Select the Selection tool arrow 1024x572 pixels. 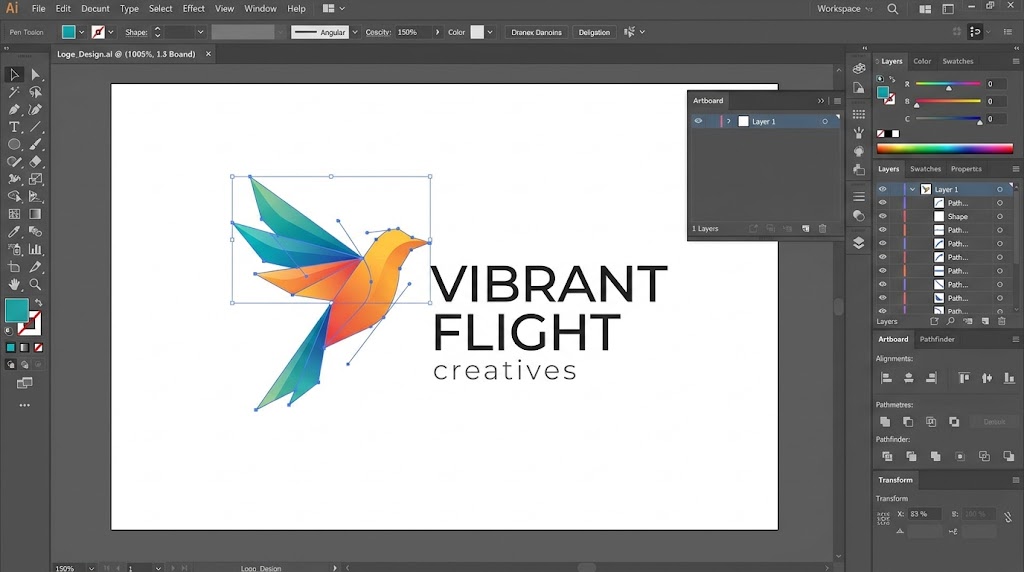[14, 74]
